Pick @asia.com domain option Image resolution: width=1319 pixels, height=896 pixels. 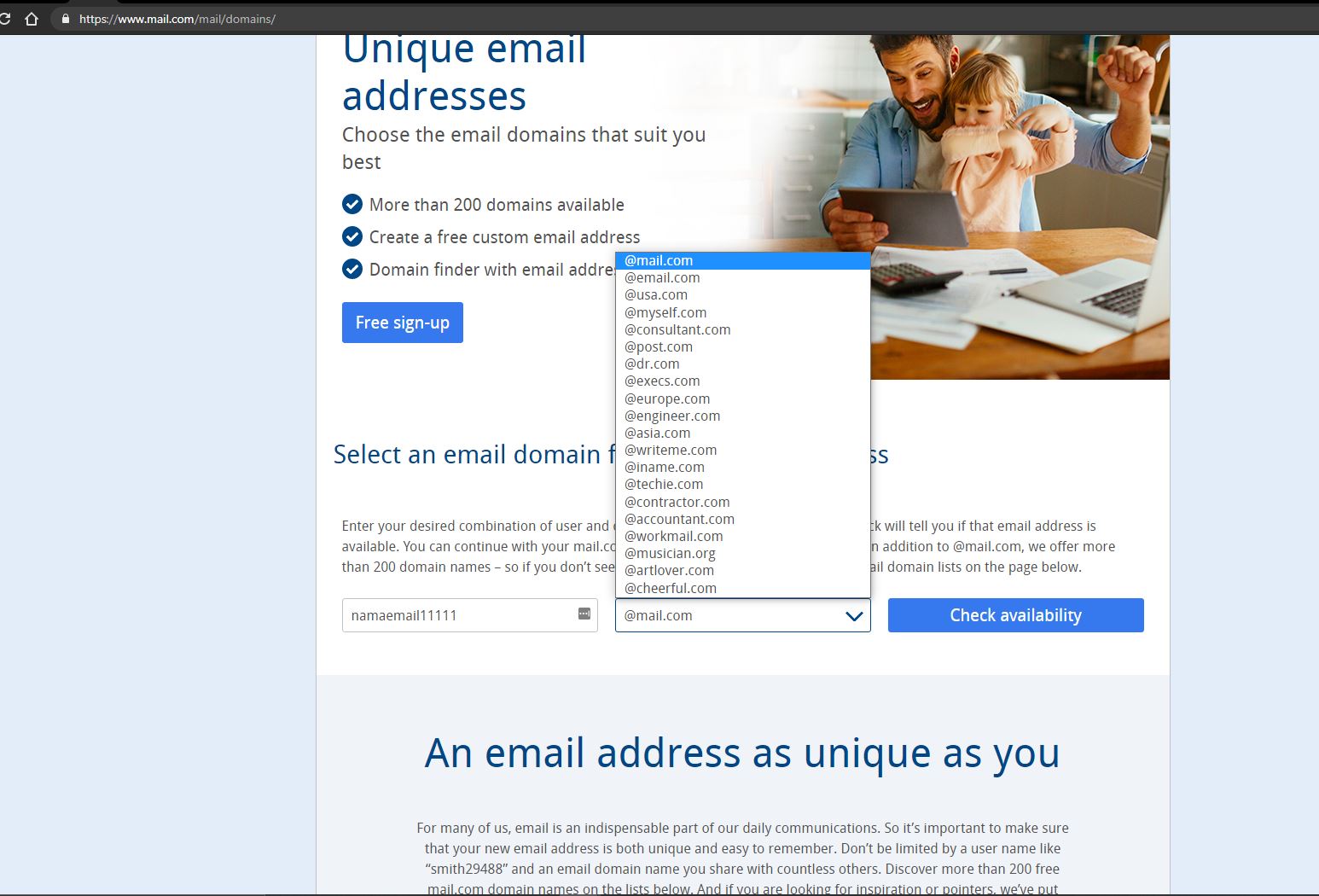[x=742, y=433]
